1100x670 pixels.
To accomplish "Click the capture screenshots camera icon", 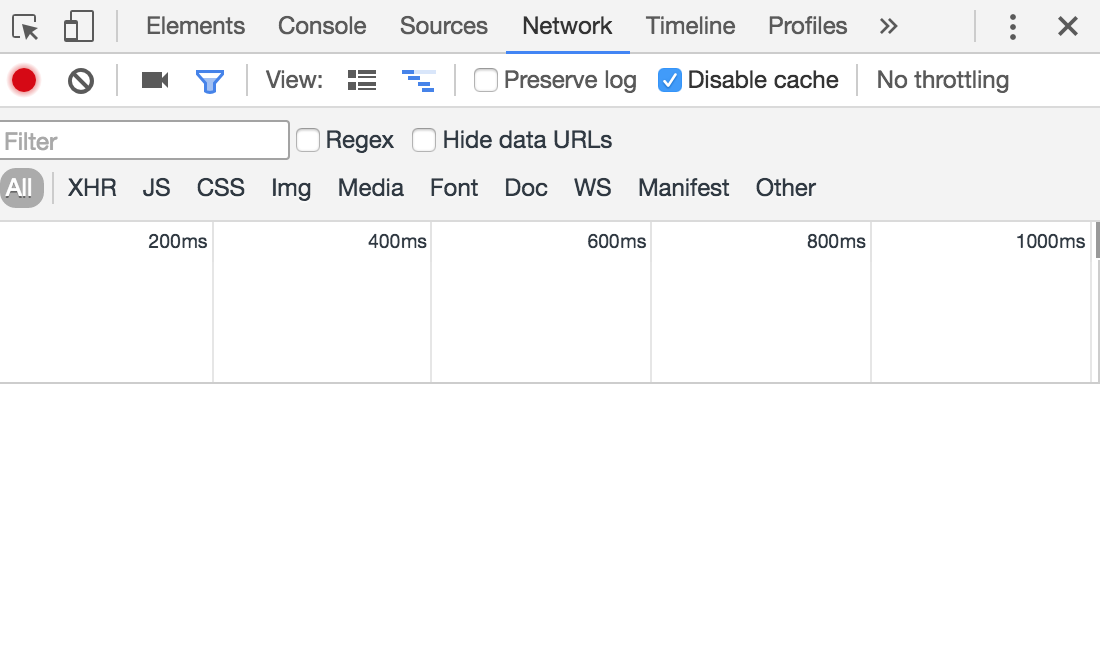I will [x=155, y=80].
